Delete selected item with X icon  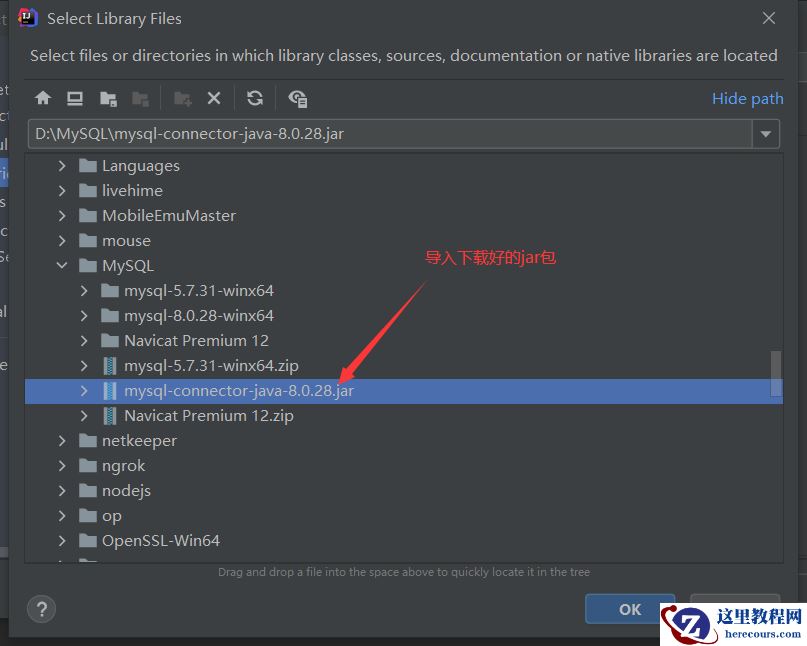[x=214, y=98]
